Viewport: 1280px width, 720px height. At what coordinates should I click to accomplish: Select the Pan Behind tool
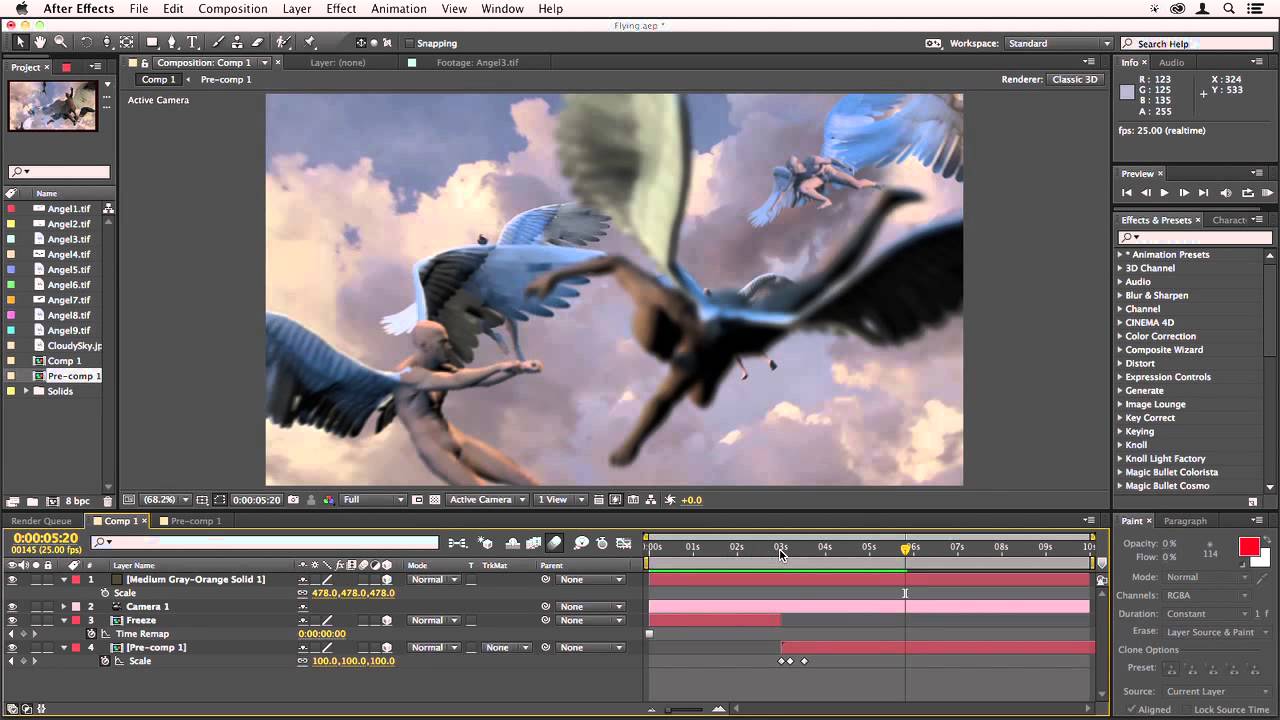click(127, 42)
